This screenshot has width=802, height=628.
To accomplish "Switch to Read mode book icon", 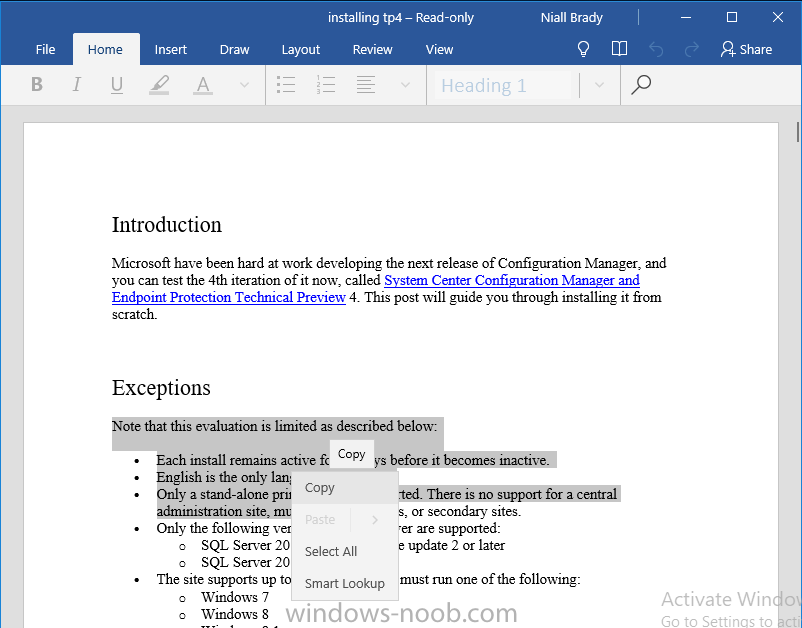I will pyautogui.click(x=619, y=49).
